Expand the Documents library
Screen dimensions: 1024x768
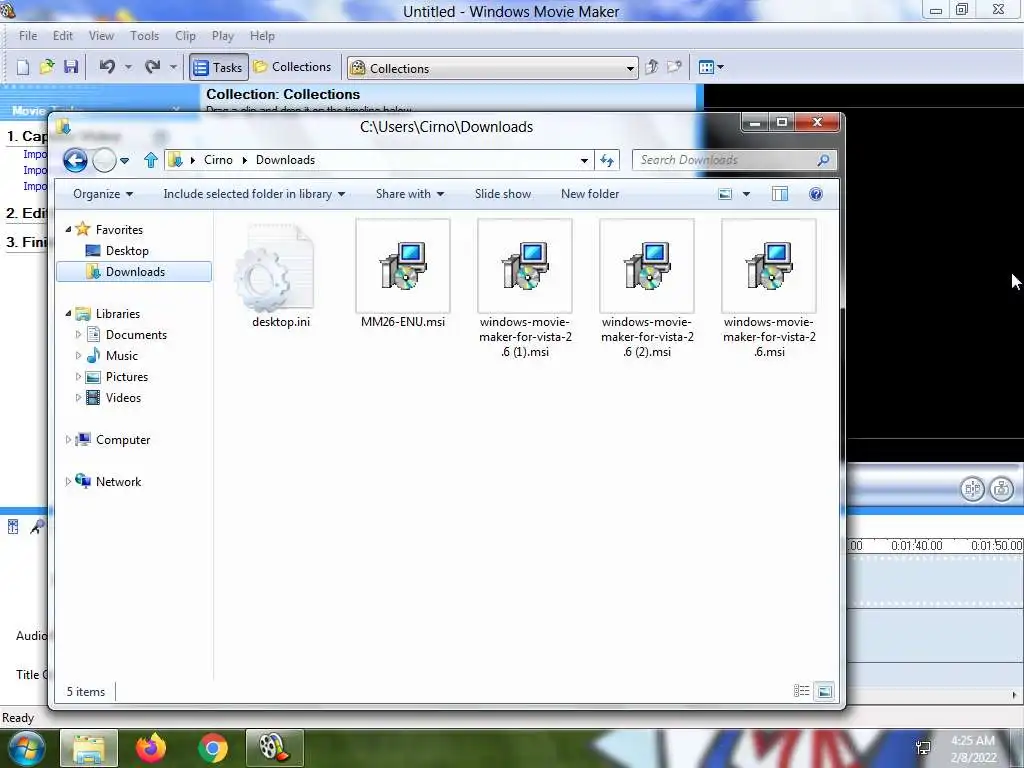[x=78, y=334]
